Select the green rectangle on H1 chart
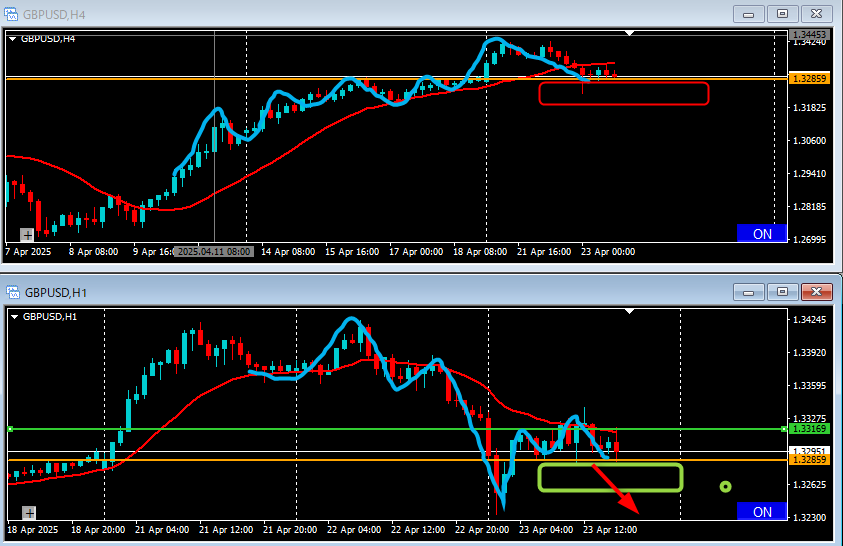This screenshot has width=843, height=546. (x=609, y=477)
